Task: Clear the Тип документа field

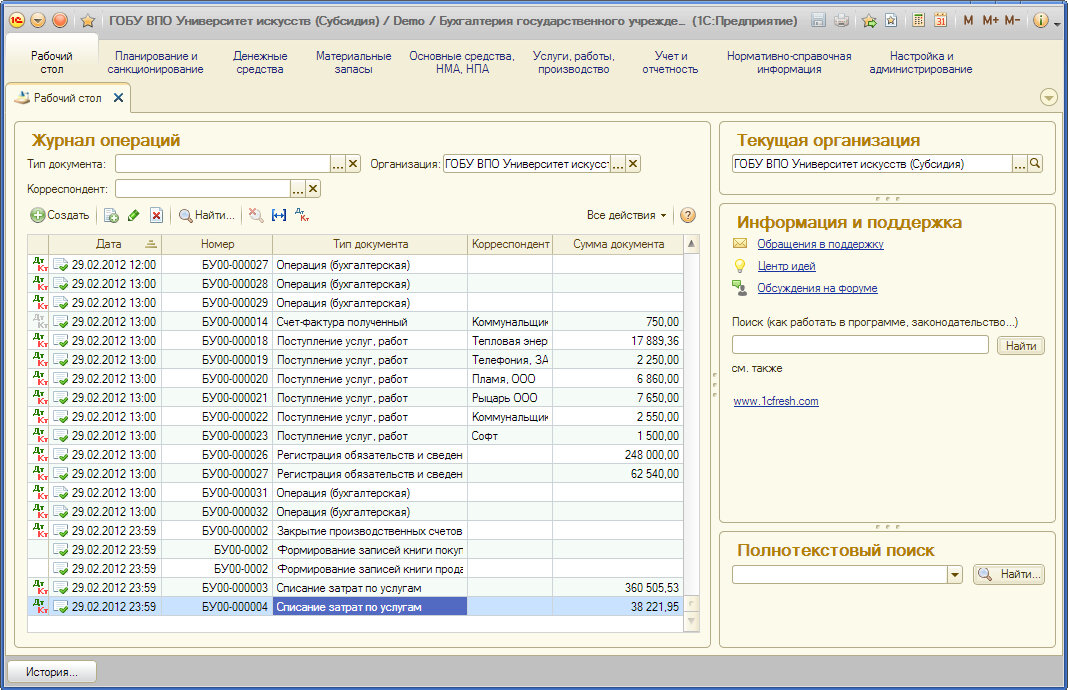Action: point(353,163)
